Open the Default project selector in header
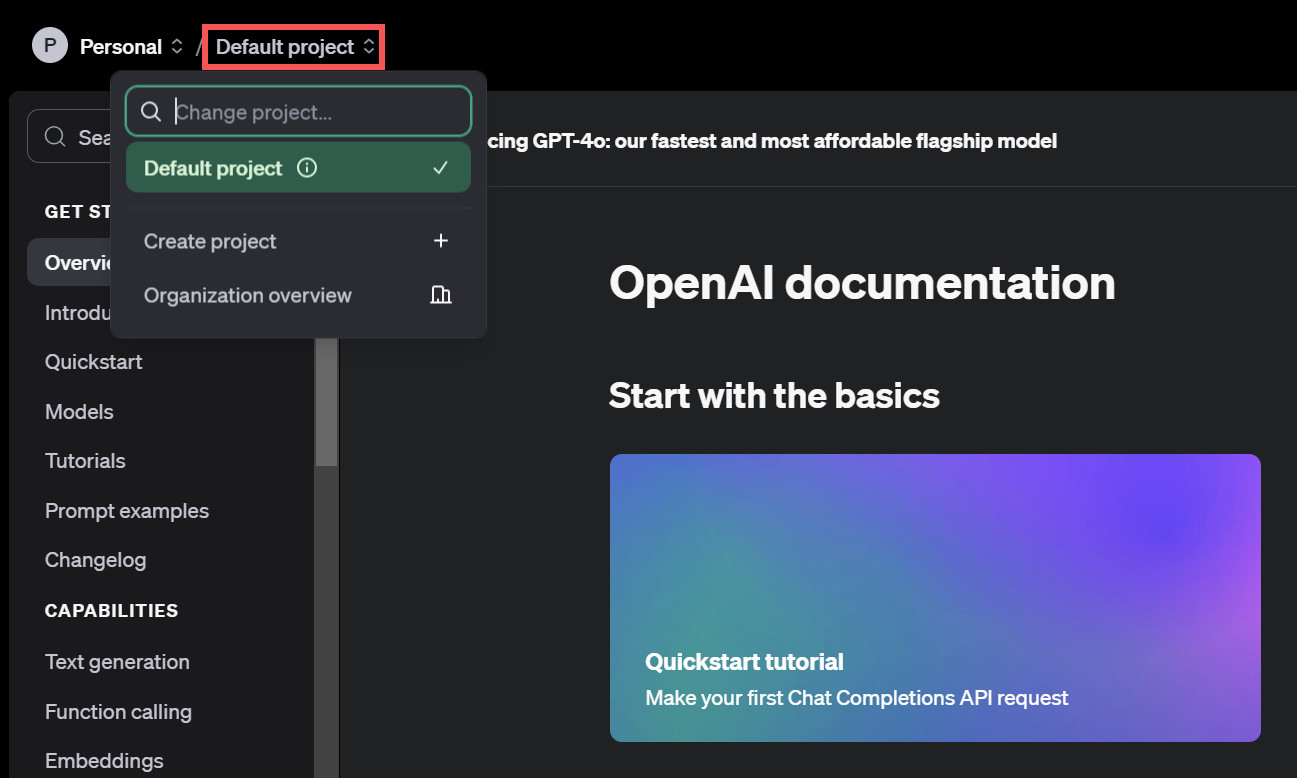Image resolution: width=1297 pixels, height=778 pixels. coord(295,47)
